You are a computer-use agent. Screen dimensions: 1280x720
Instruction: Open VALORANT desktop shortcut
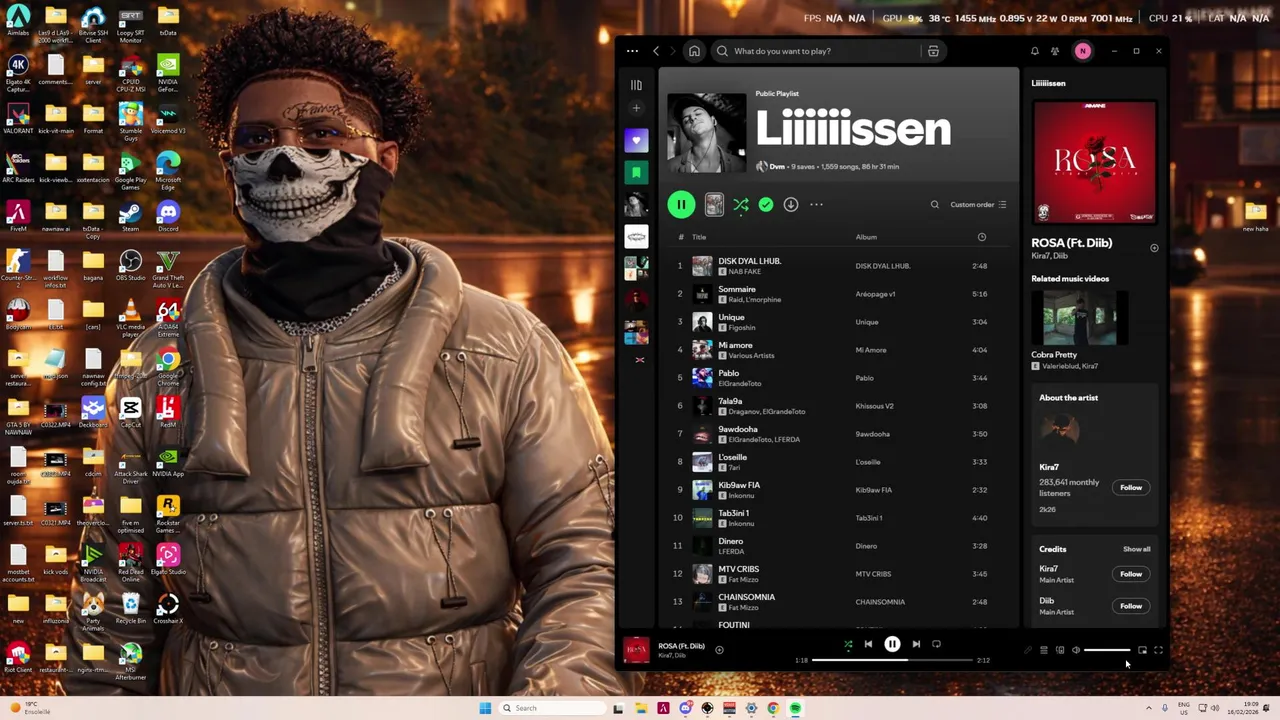tap(17, 118)
